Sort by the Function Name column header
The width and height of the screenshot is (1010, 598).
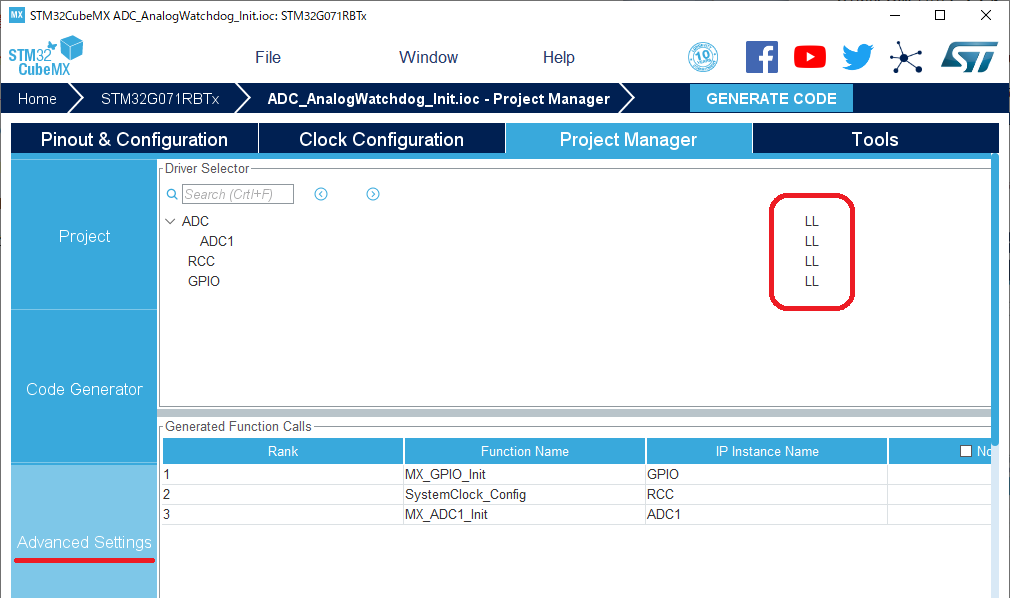pos(525,451)
